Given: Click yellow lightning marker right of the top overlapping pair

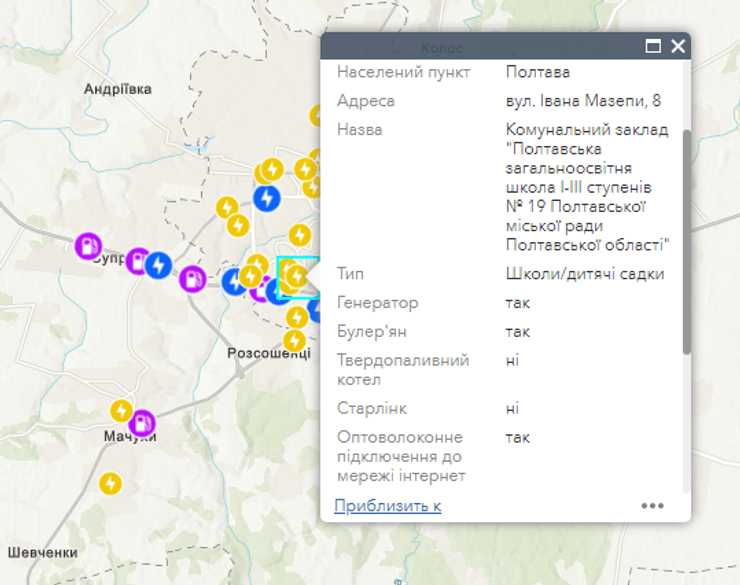Looking at the screenshot, I should click(x=305, y=169).
